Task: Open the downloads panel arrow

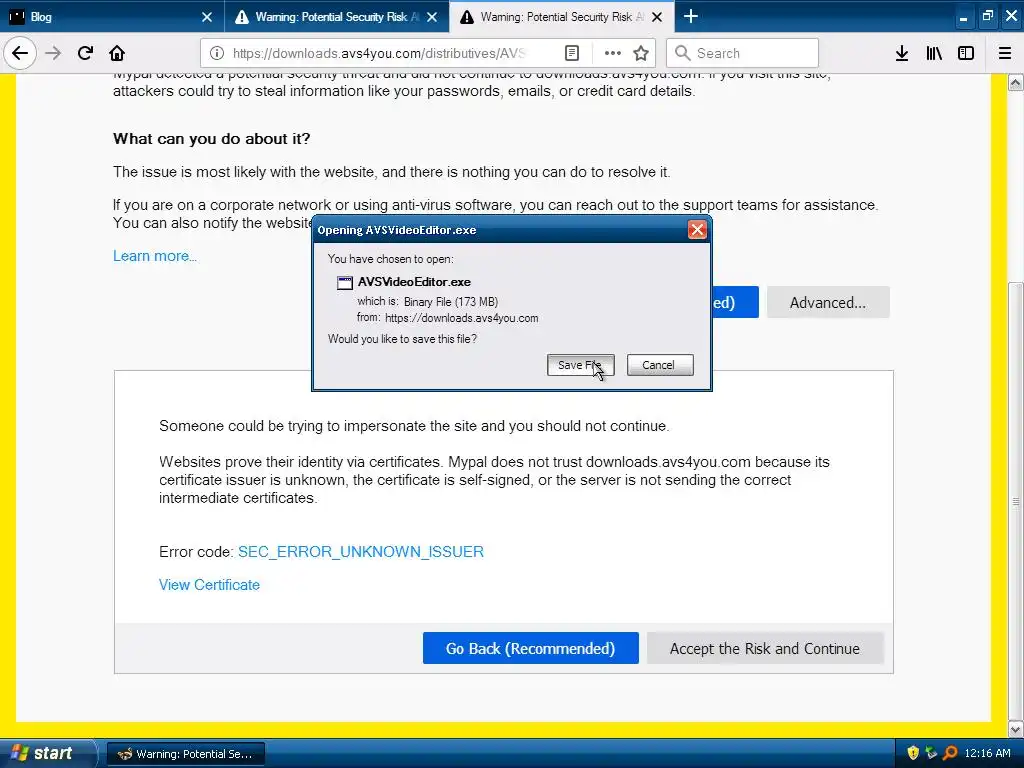Action: click(x=902, y=53)
